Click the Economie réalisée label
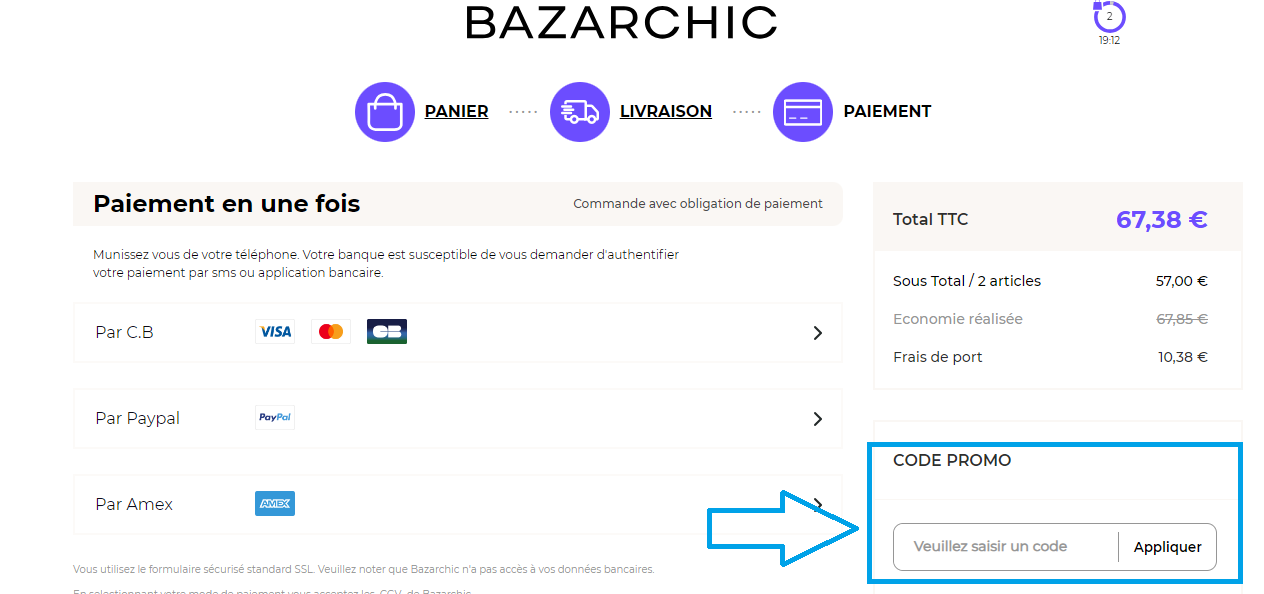Viewport: 1264px width, 594px height. [958, 319]
